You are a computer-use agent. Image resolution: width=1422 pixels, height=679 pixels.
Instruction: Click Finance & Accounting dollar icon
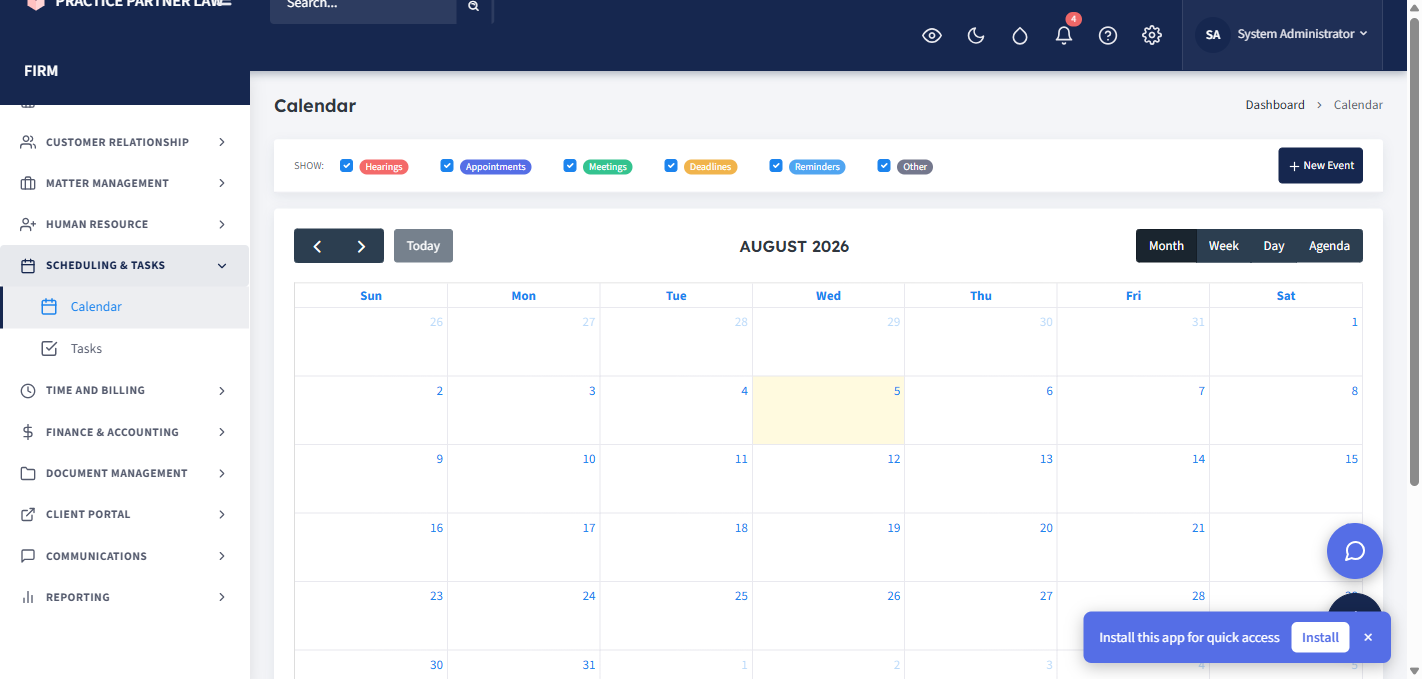pyautogui.click(x=28, y=432)
